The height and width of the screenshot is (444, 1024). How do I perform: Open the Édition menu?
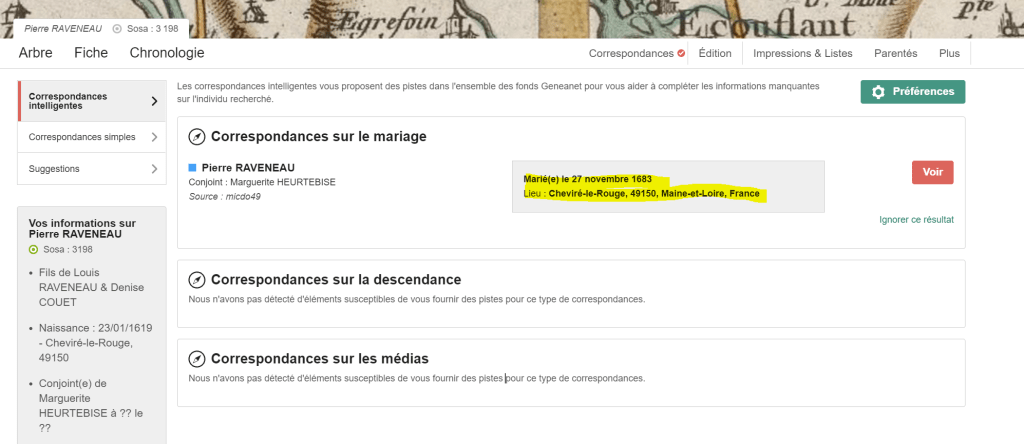(714, 53)
